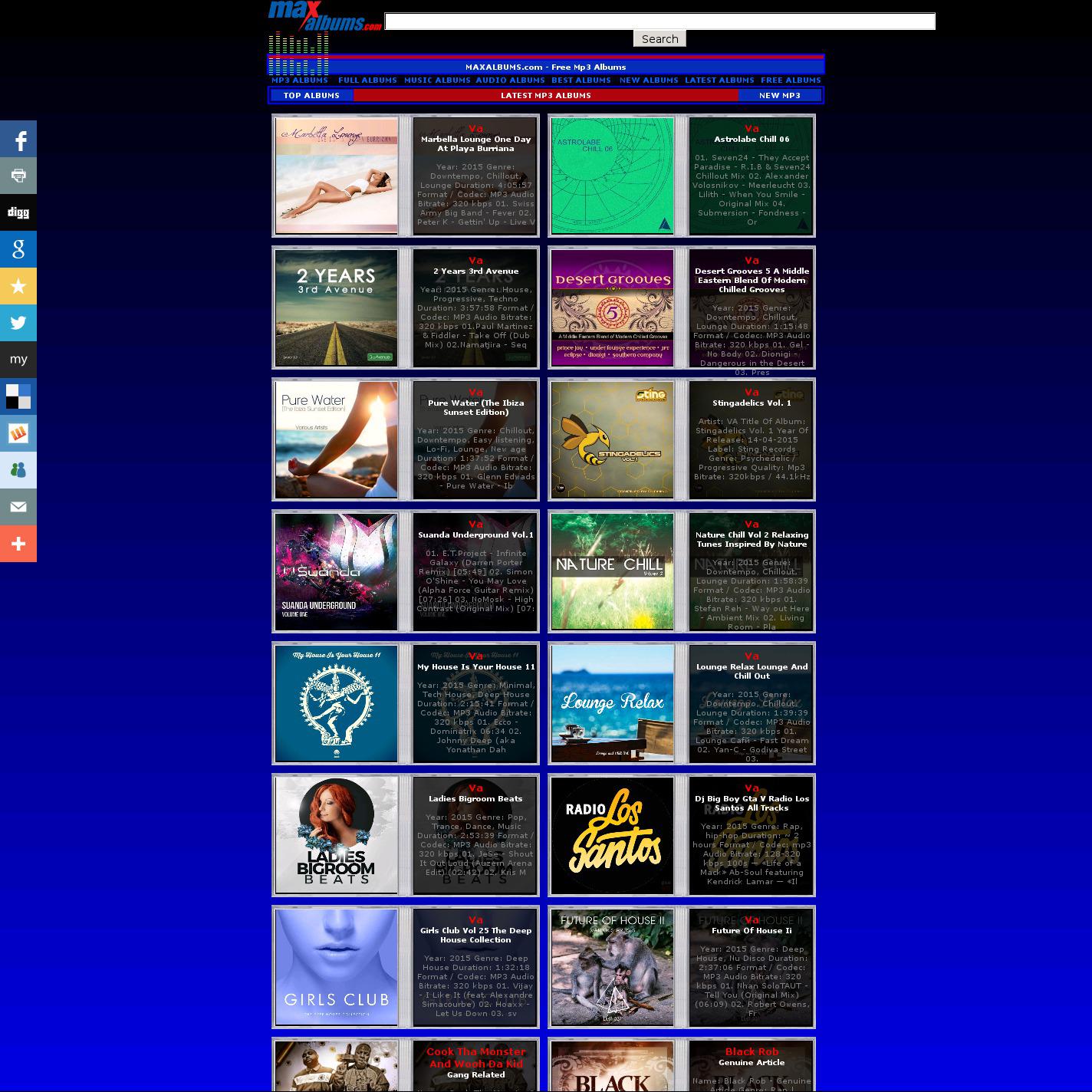Select the Radio Los Santos album cover
Viewport: 1092px width, 1092px height.
[x=613, y=835]
